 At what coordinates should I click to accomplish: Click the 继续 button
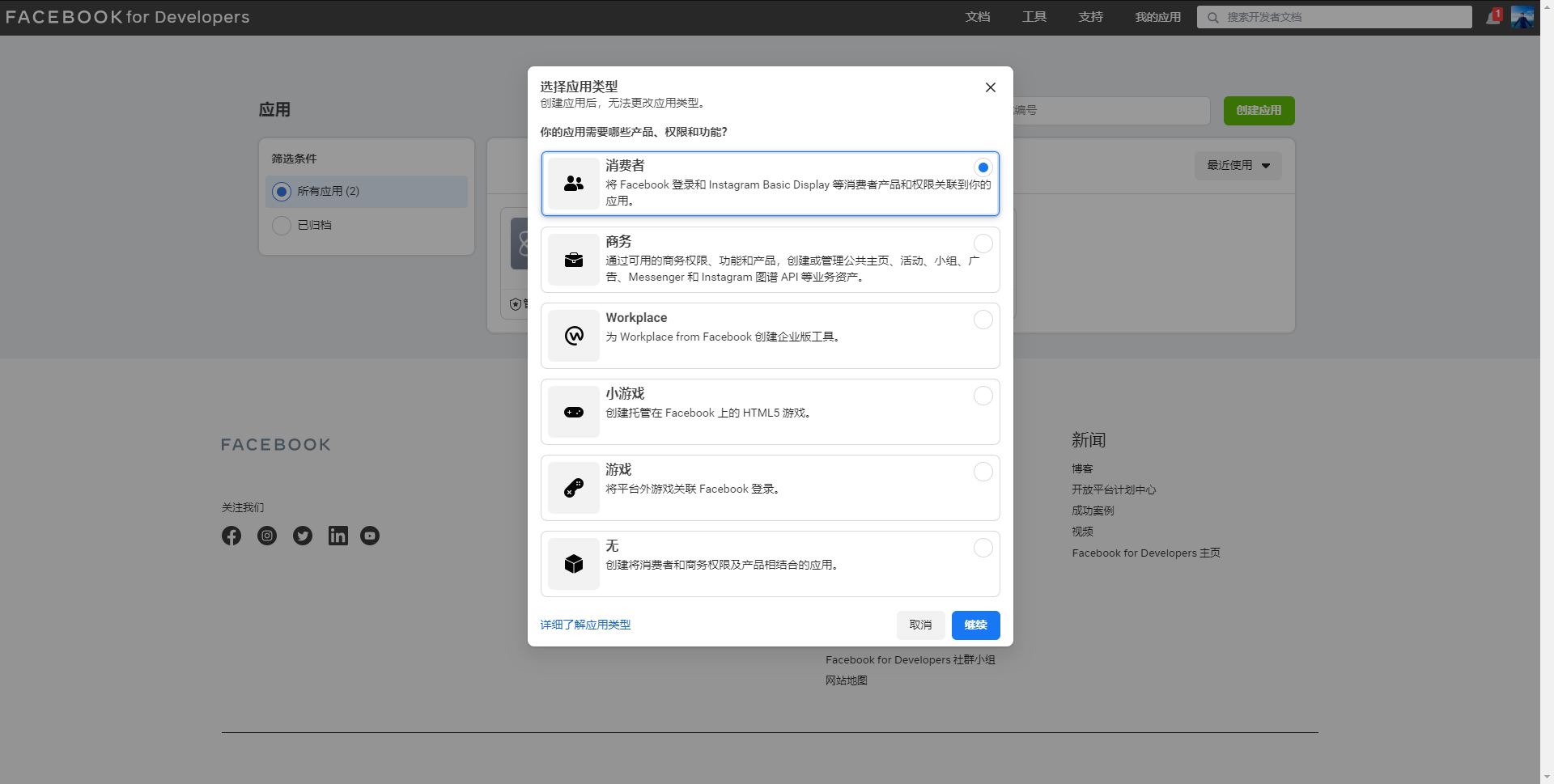[x=975, y=625]
